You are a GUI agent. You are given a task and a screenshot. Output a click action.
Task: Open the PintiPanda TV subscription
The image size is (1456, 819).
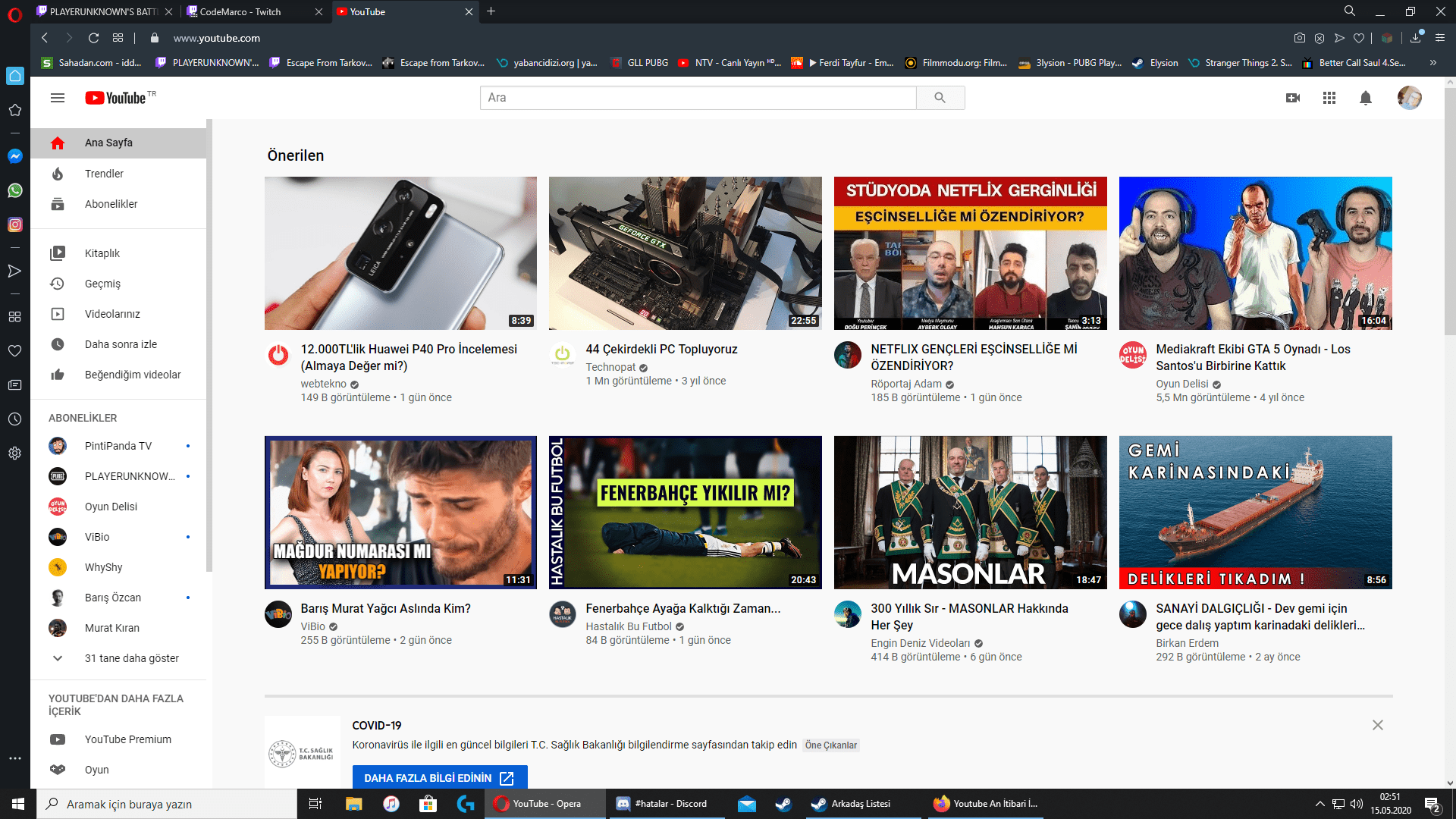click(x=118, y=446)
